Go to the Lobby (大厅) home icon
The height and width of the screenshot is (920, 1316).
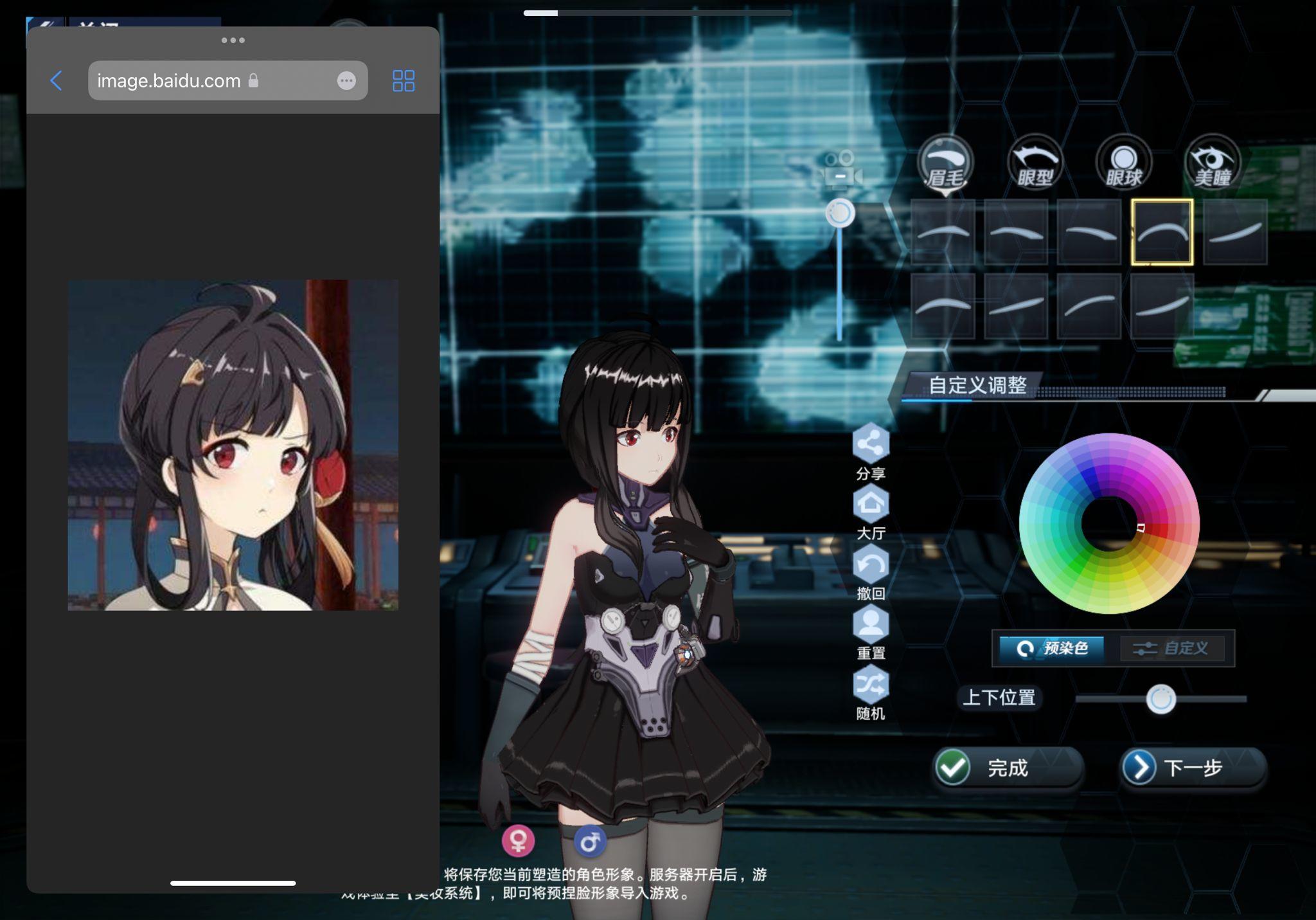click(871, 503)
